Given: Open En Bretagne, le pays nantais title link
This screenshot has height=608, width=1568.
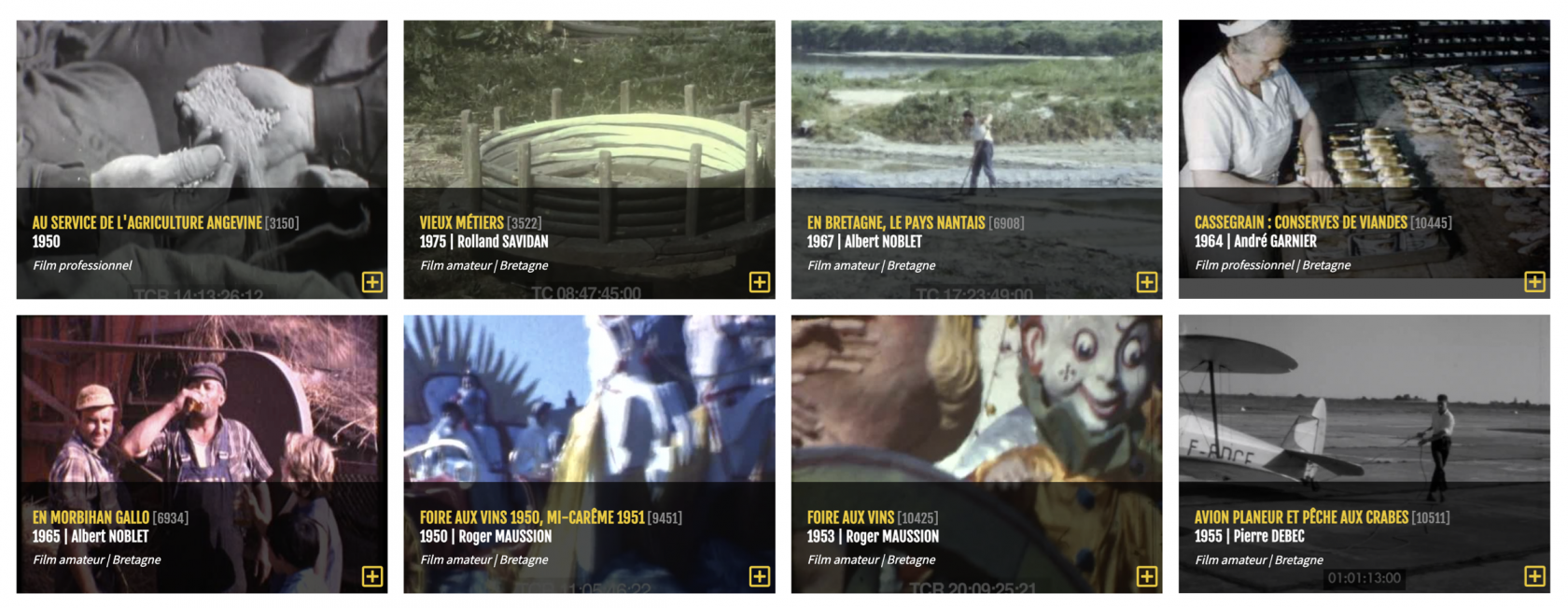Looking at the screenshot, I should click(896, 222).
